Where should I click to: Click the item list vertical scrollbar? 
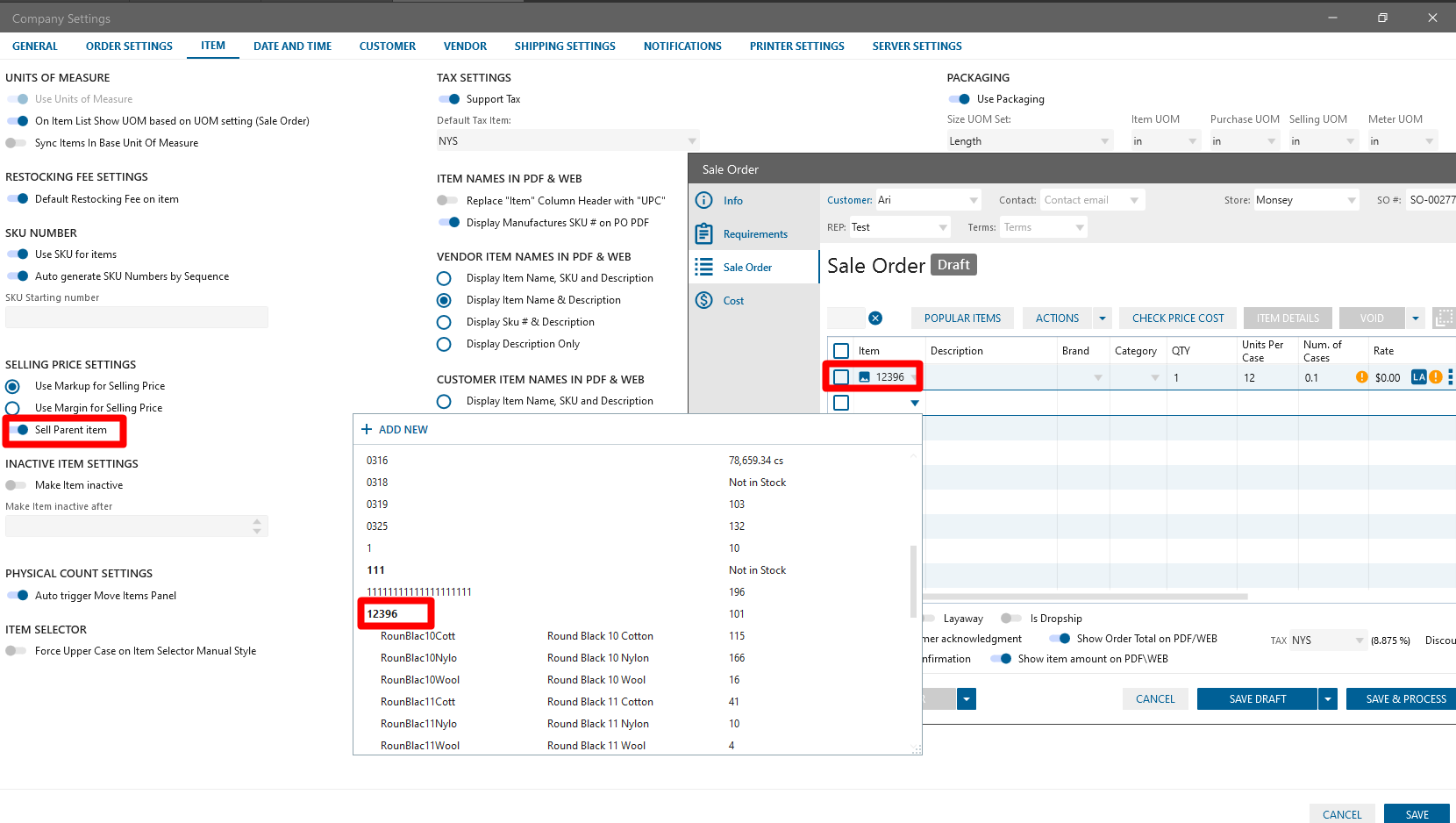[913, 579]
